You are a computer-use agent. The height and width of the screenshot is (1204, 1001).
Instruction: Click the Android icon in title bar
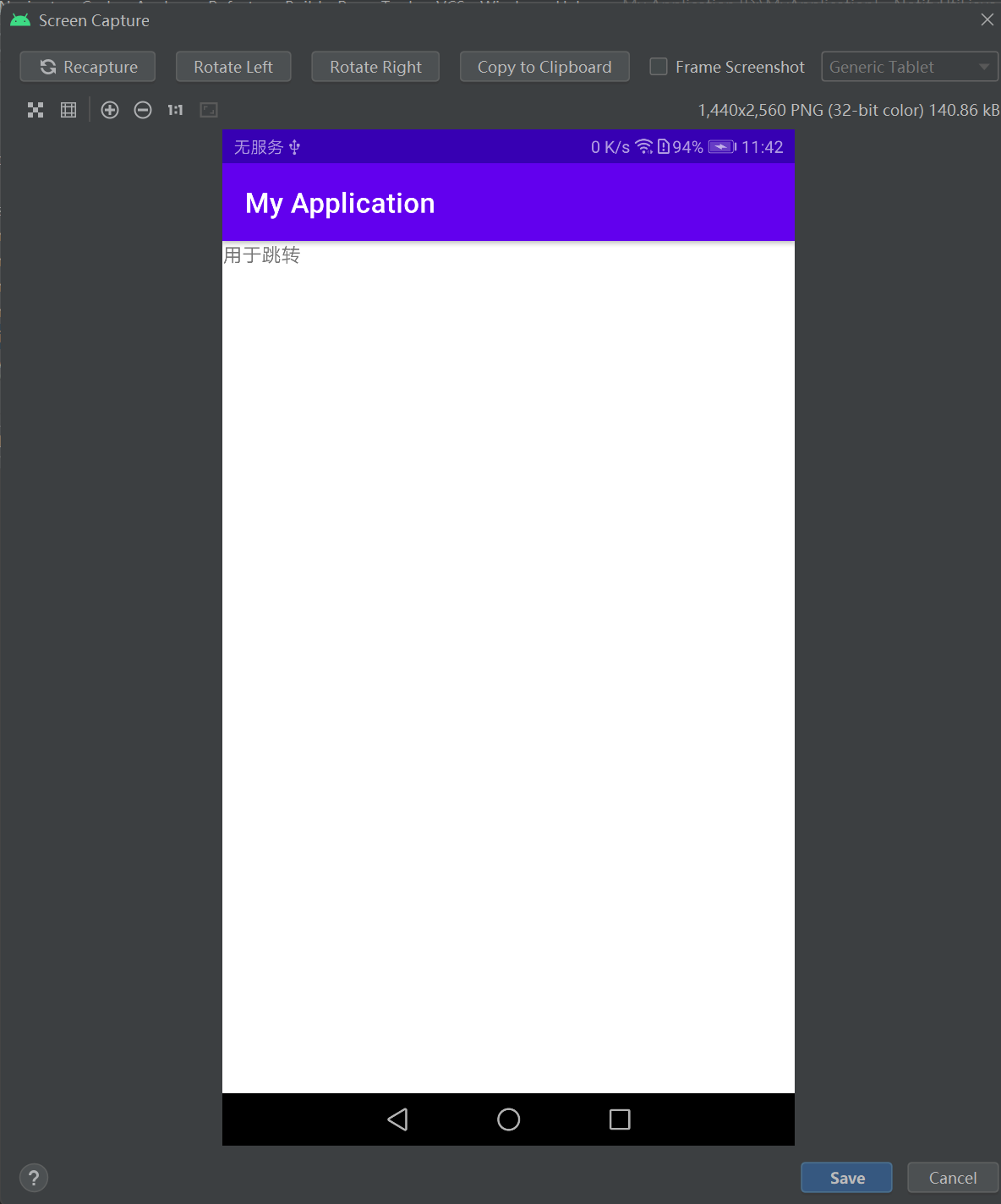point(20,19)
